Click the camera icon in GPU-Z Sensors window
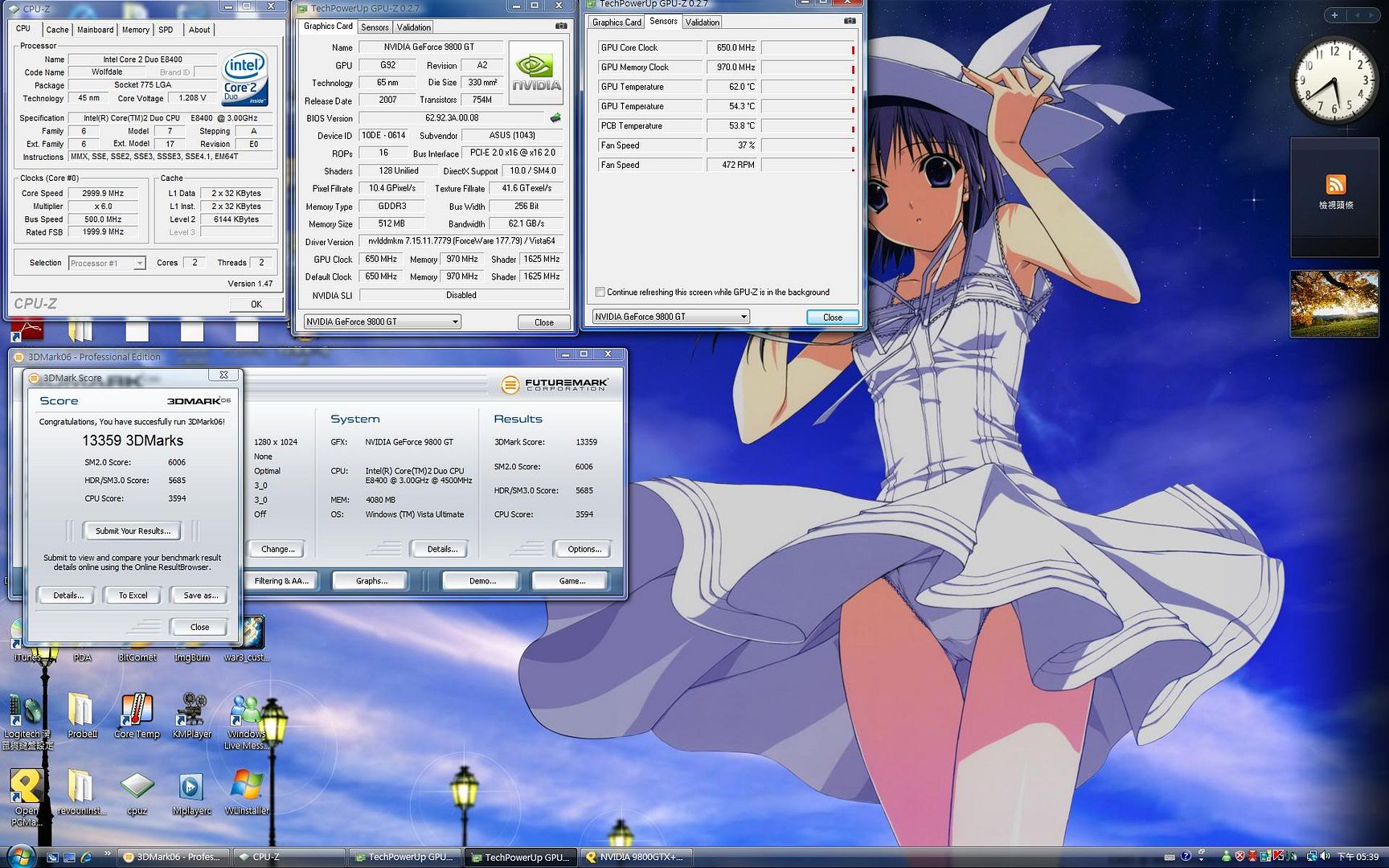1389x868 pixels. click(x=850, y=21)
